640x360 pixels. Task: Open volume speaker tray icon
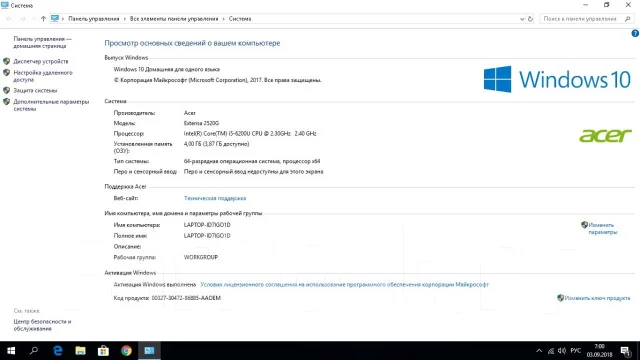coord(562,351)
